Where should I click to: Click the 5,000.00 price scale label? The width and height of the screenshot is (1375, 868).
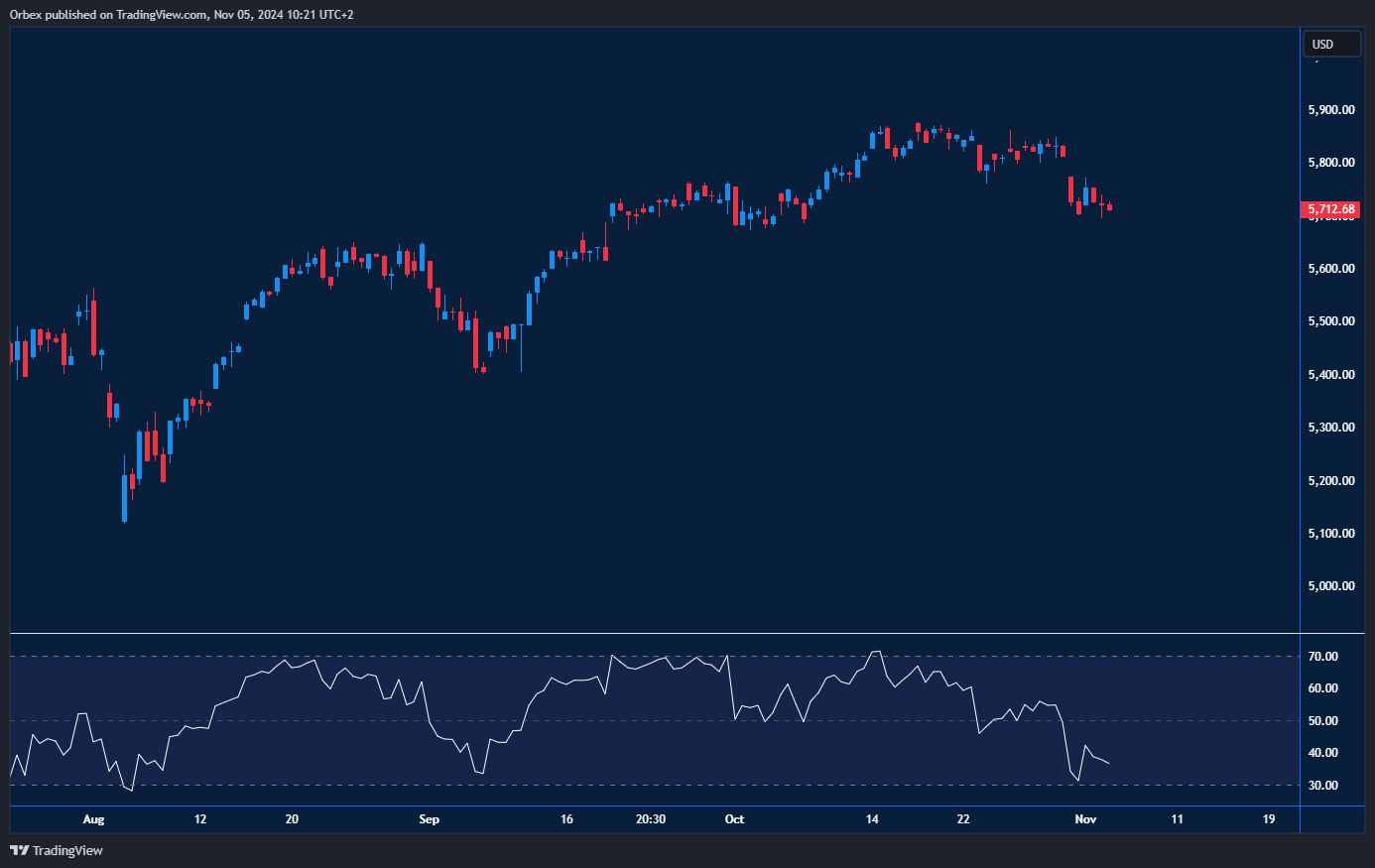(x=1330, y=586)
